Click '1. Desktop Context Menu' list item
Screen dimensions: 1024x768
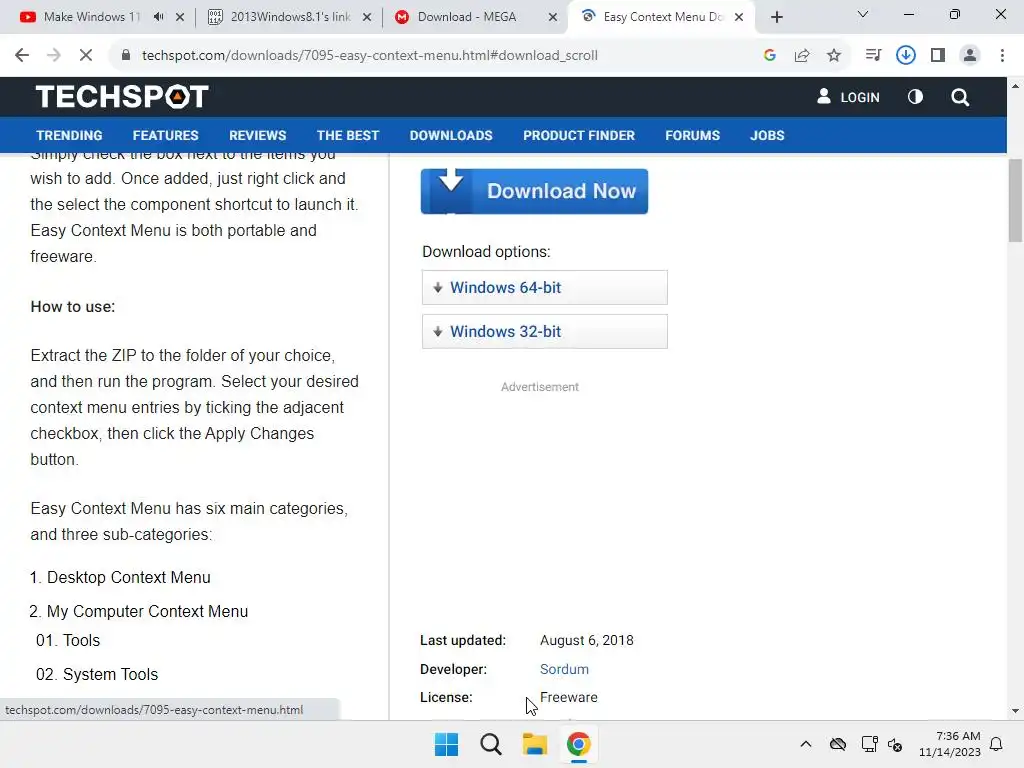pyautogui.click(x=120, y=577)
